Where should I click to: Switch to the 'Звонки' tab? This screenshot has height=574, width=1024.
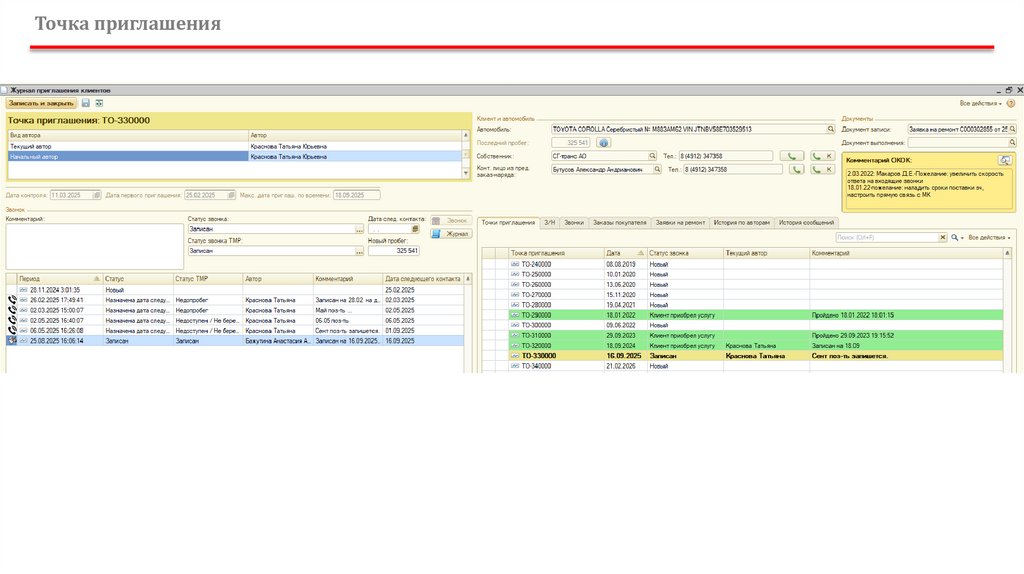pos(573,222)
